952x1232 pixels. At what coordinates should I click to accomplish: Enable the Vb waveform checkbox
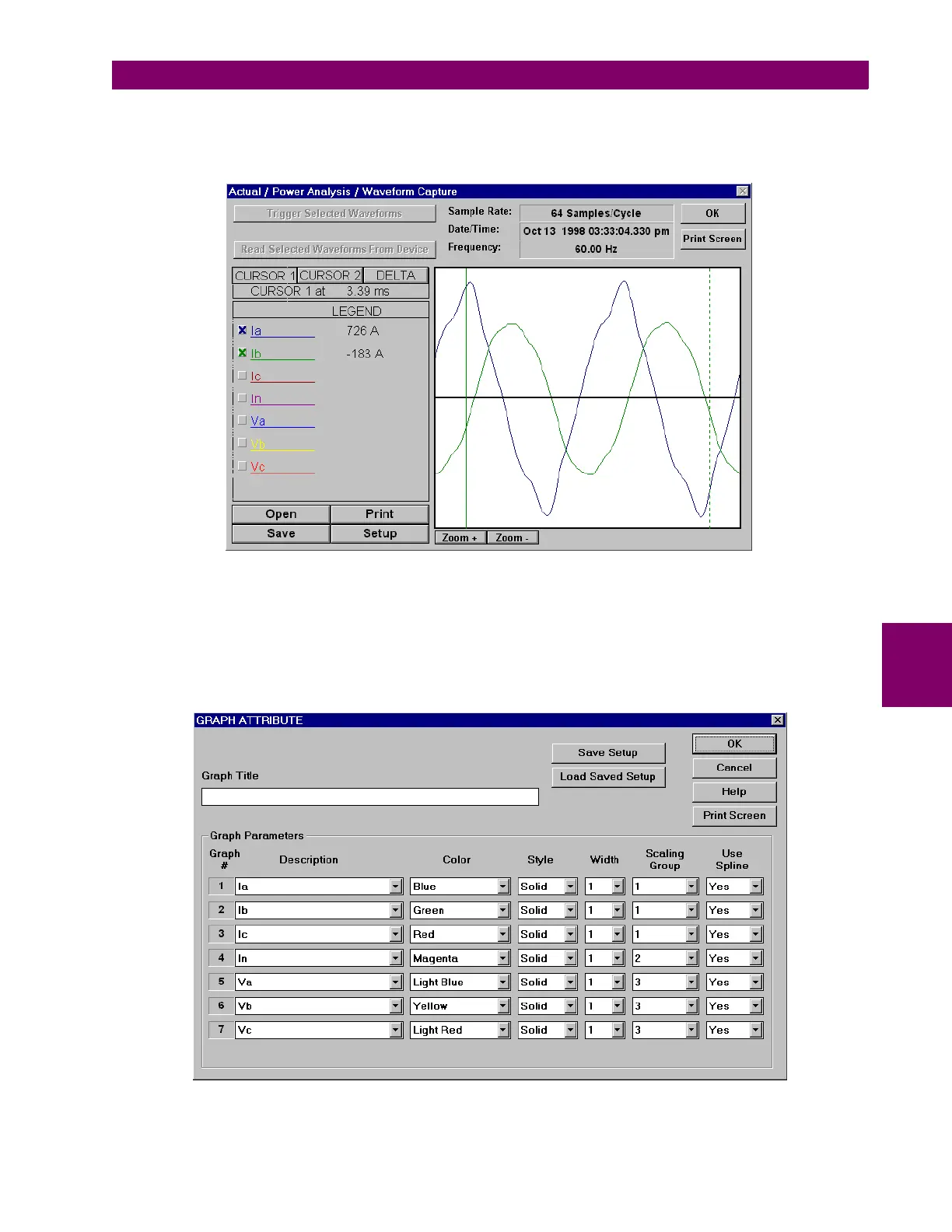click(x=242, y=443)
